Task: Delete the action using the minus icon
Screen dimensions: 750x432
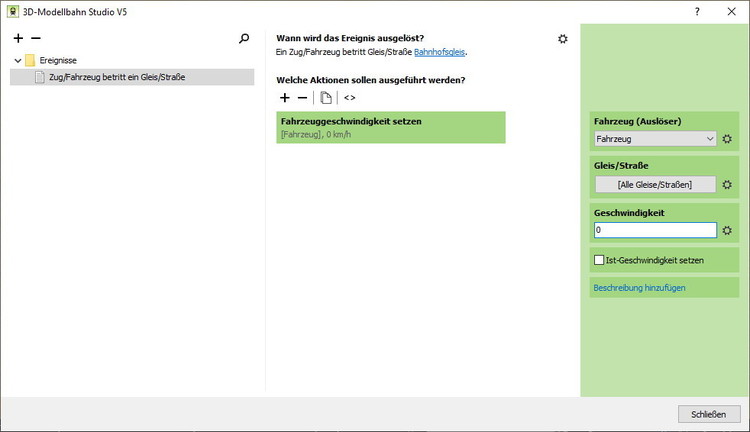Action: (x=303, y=98)
